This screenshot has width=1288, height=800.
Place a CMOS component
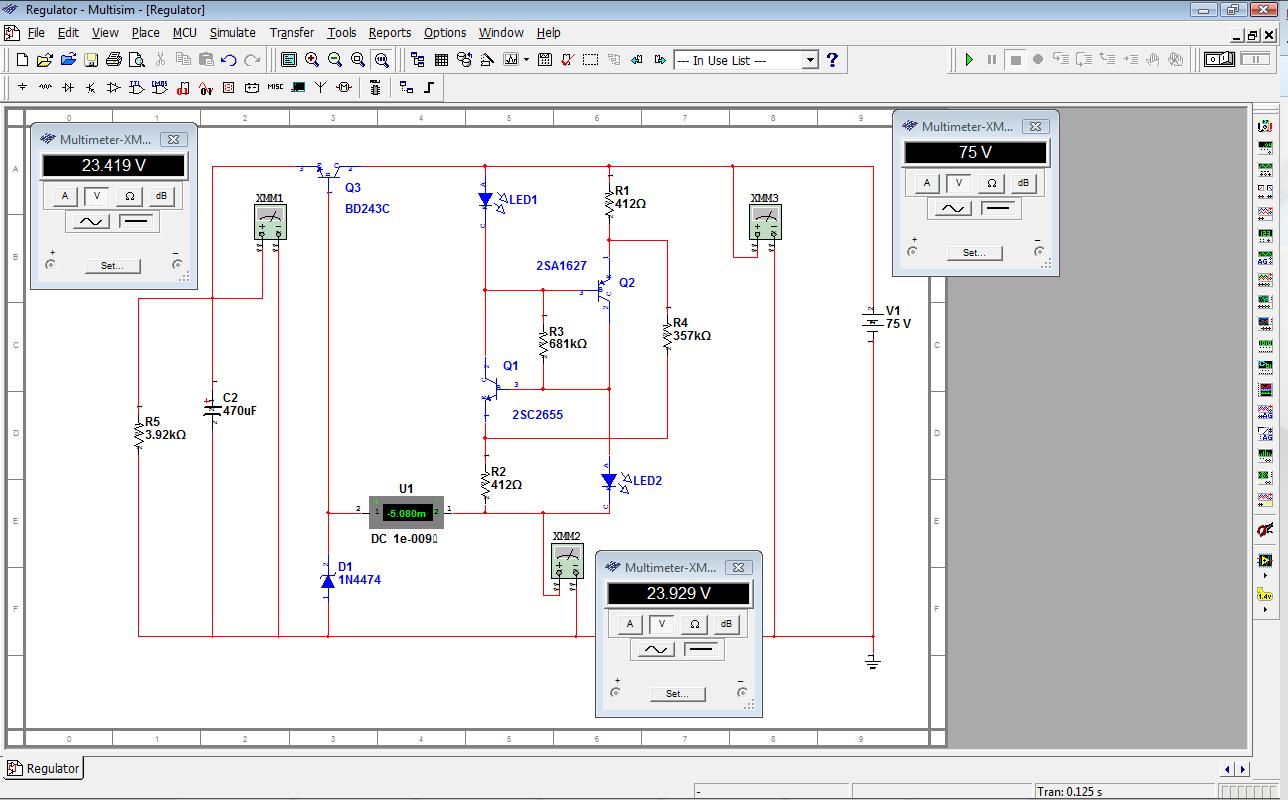coord(160,88)
